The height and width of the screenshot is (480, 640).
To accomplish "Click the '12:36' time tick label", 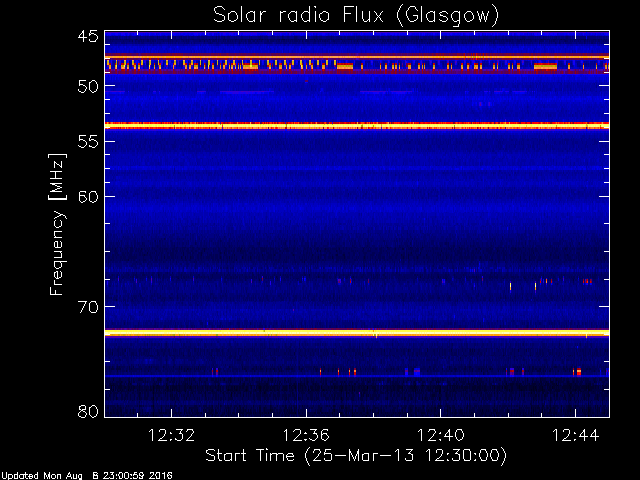I will pyautogui.click(x=306, y=435).
